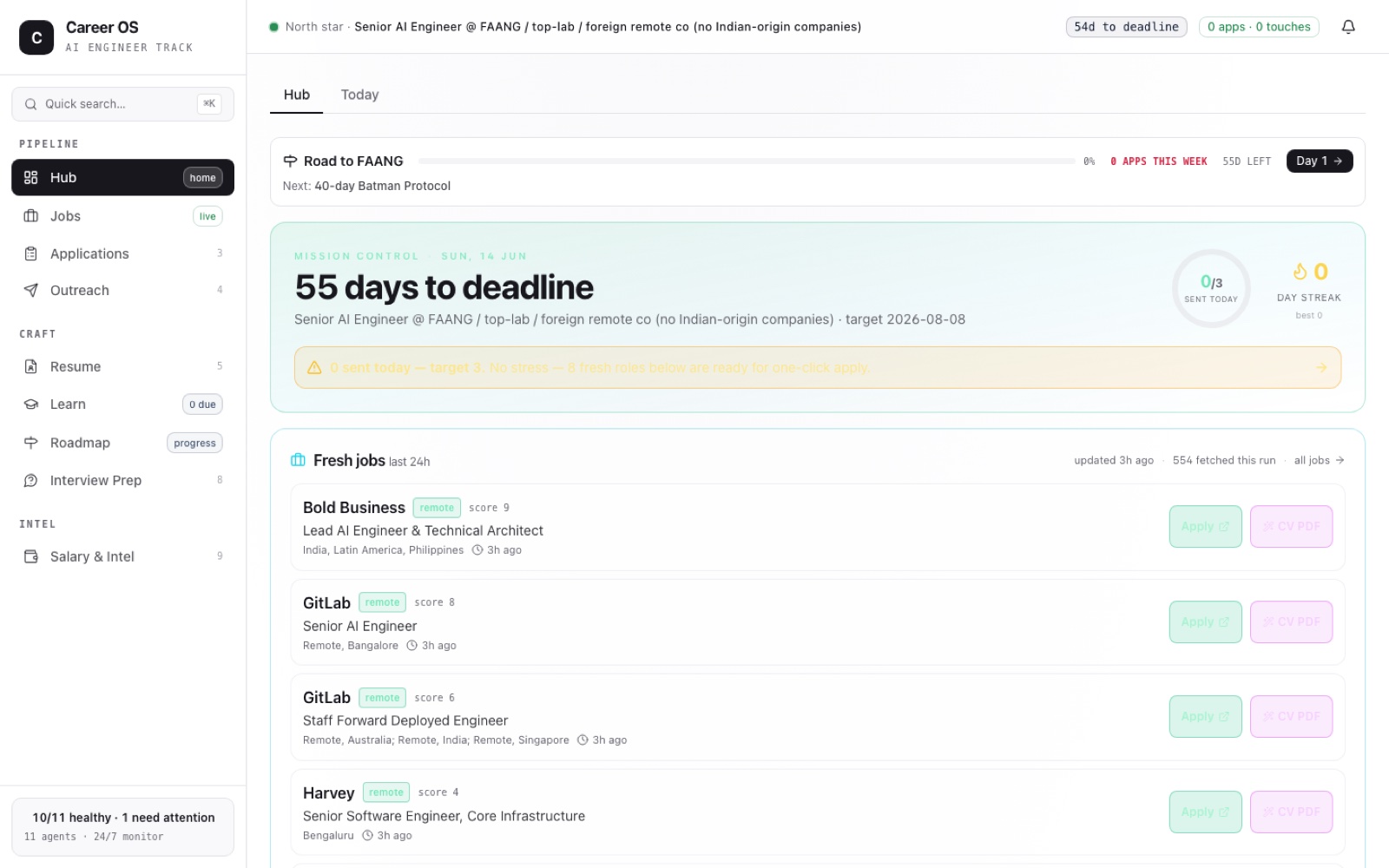Apply to Harvey Senior Software Engineer
The width and height of the screenshot is (1389, 868).
(x=1205, y=812)
